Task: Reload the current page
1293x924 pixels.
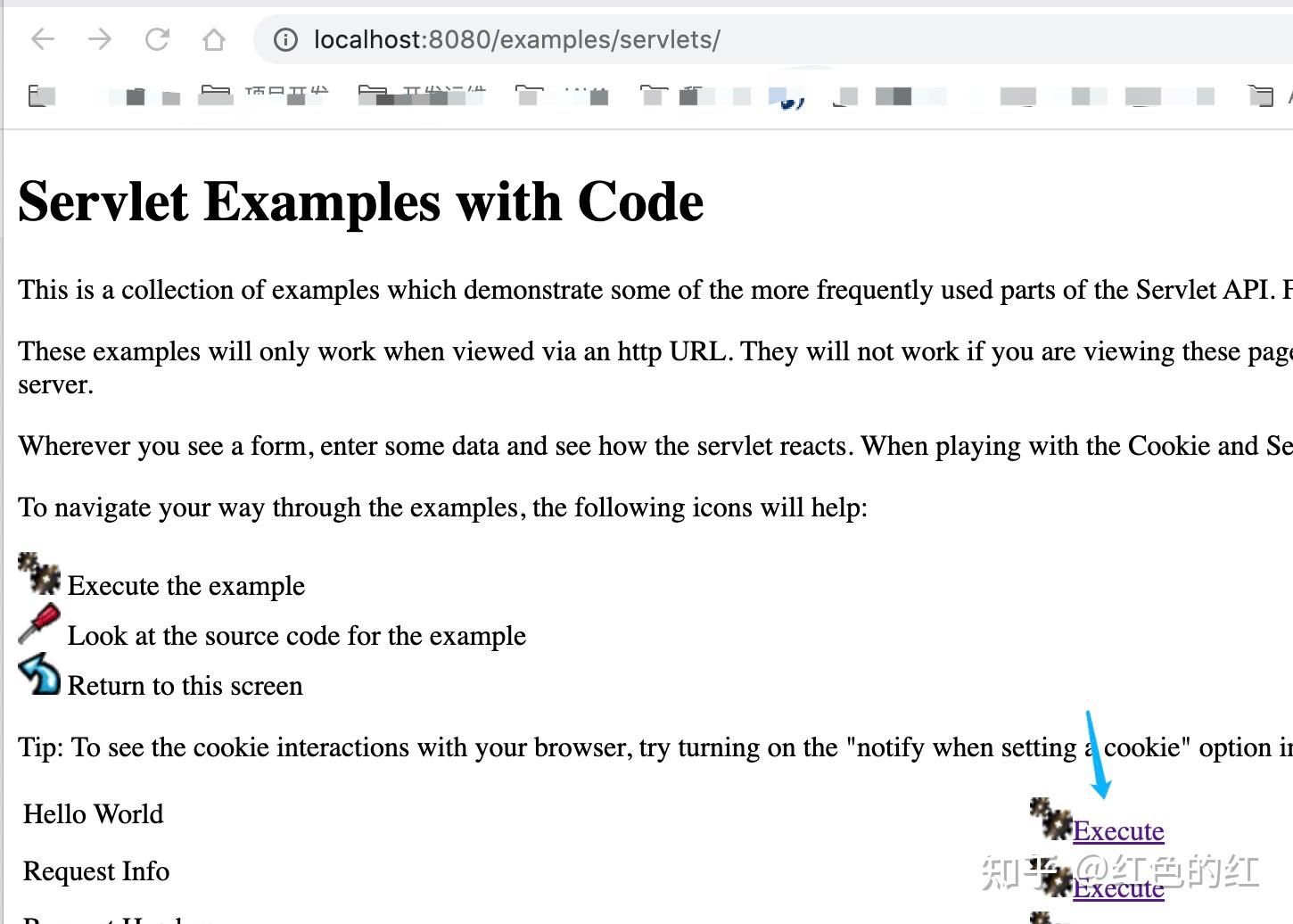Action: click(x=157, y=39)
